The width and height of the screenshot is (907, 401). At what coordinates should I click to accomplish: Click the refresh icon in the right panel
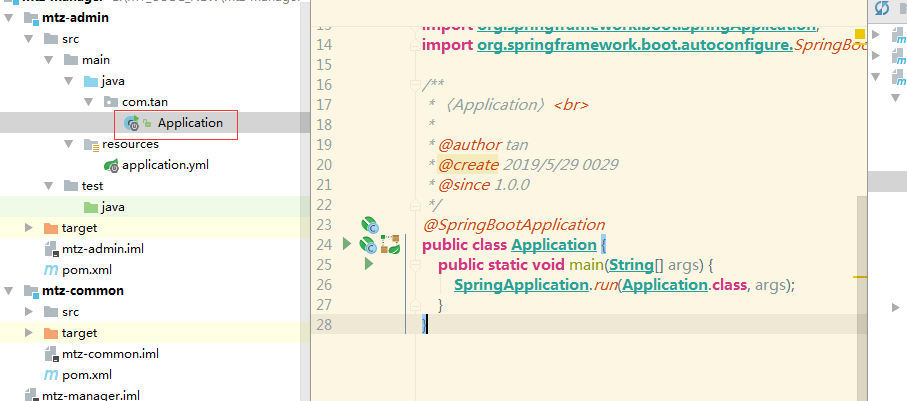coord(882,8)
